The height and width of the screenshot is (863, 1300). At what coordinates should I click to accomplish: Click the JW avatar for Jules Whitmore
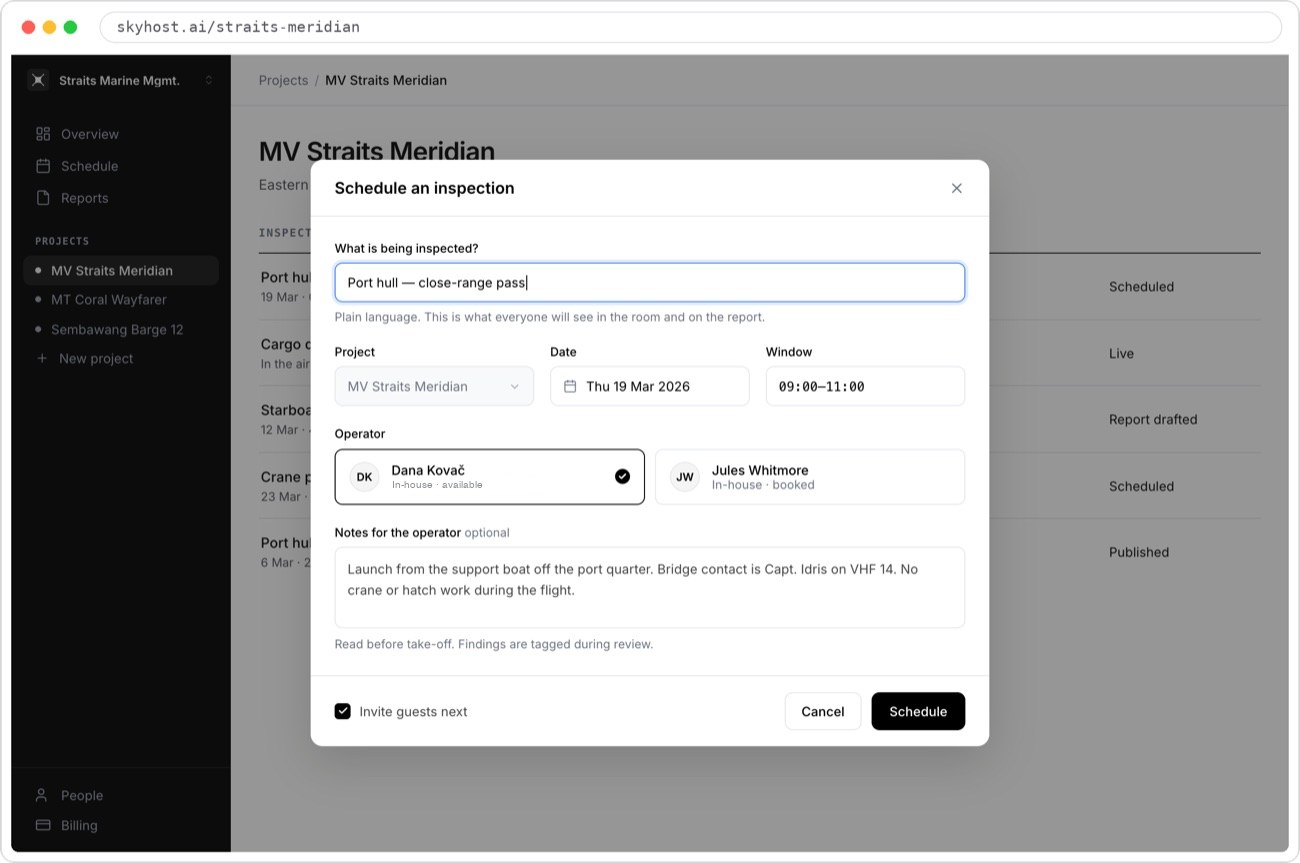(685, 477)
